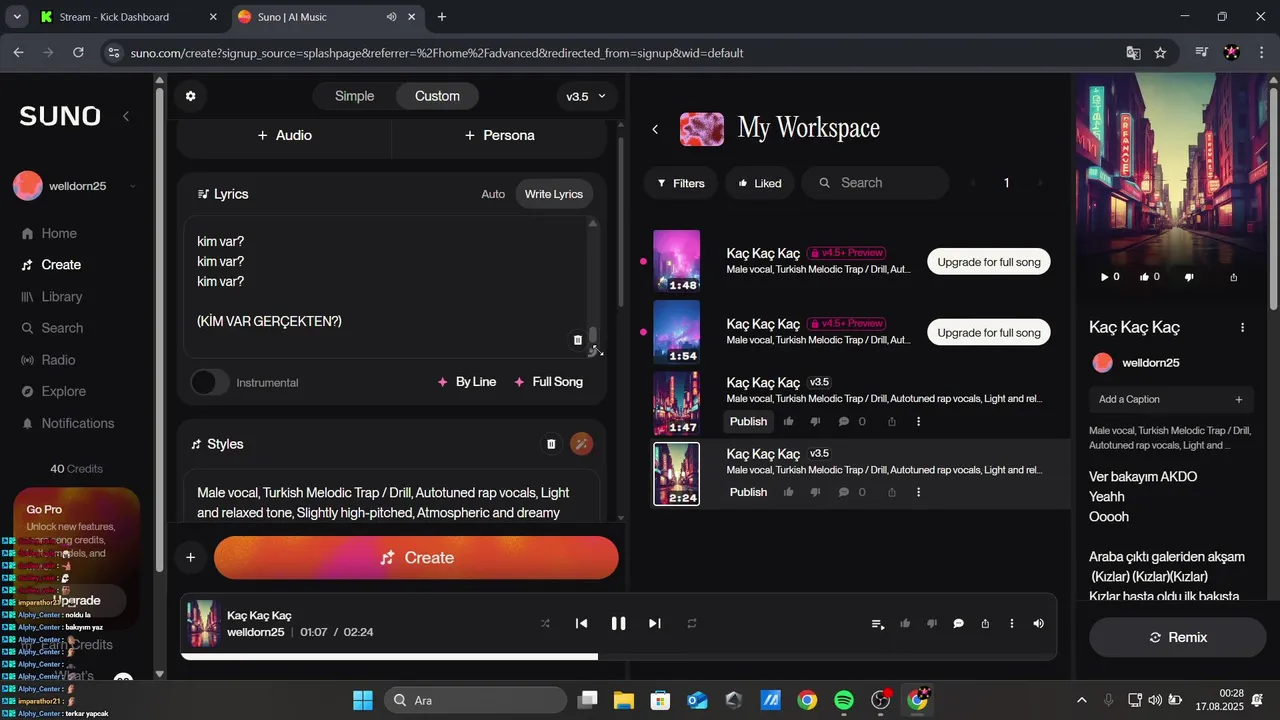Click the magic wand styles enhance icon
The image size is (1280, 720).
(x=581, y=444)
